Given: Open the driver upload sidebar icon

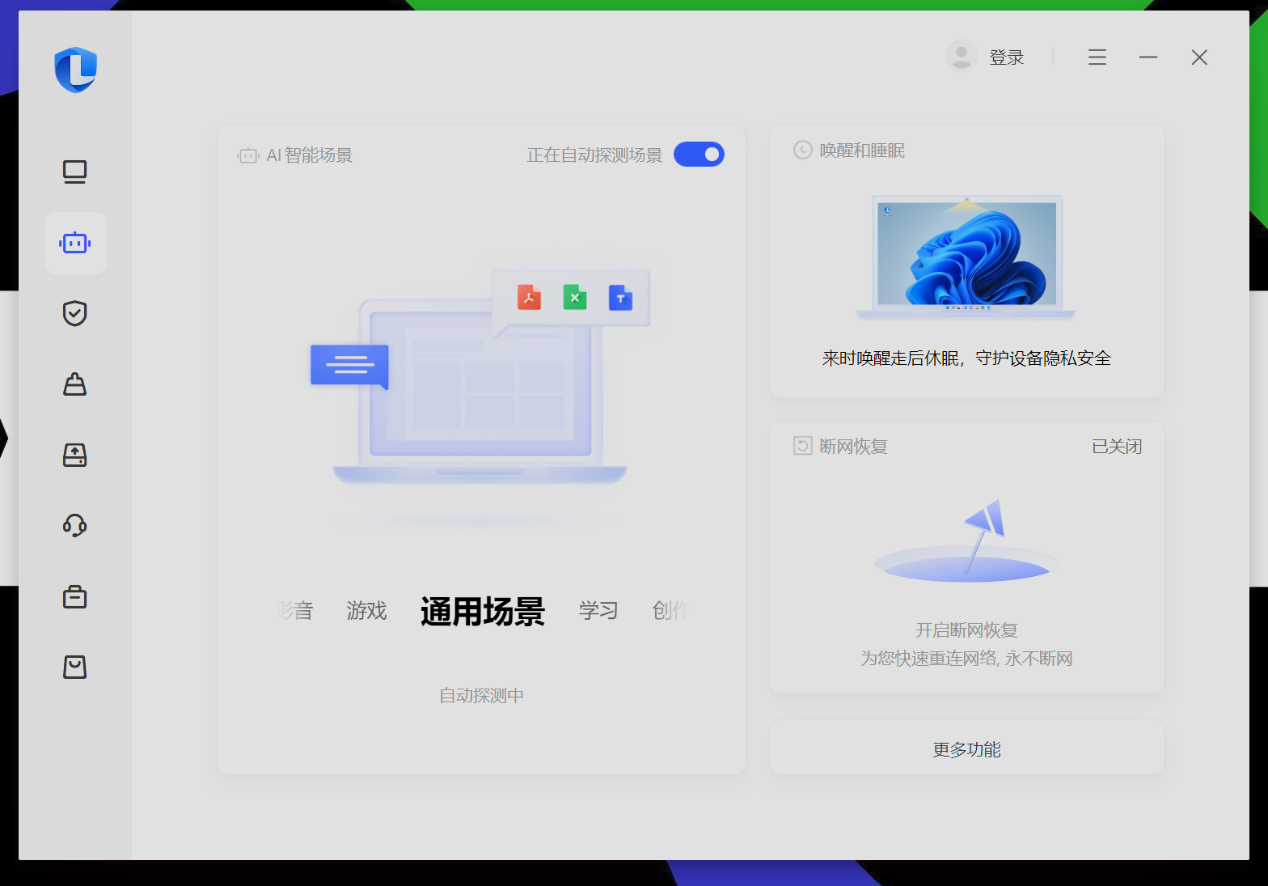Looking at the screenshot, I should click(x=75, y=455).
